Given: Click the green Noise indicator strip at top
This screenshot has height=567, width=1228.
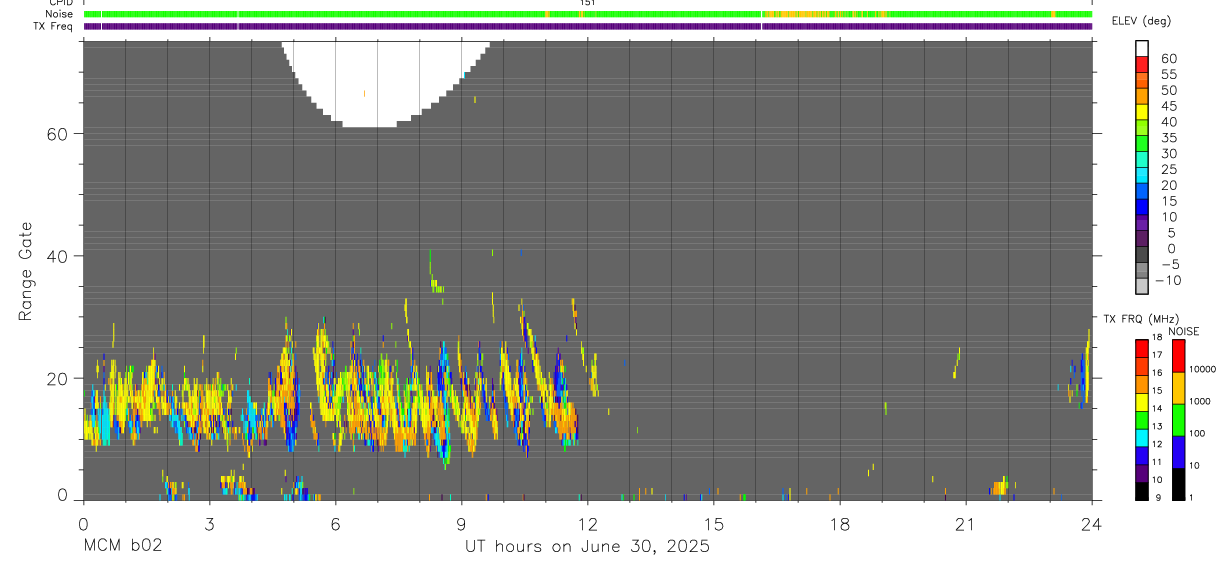Looking at the screenshot, I should 588,14.
